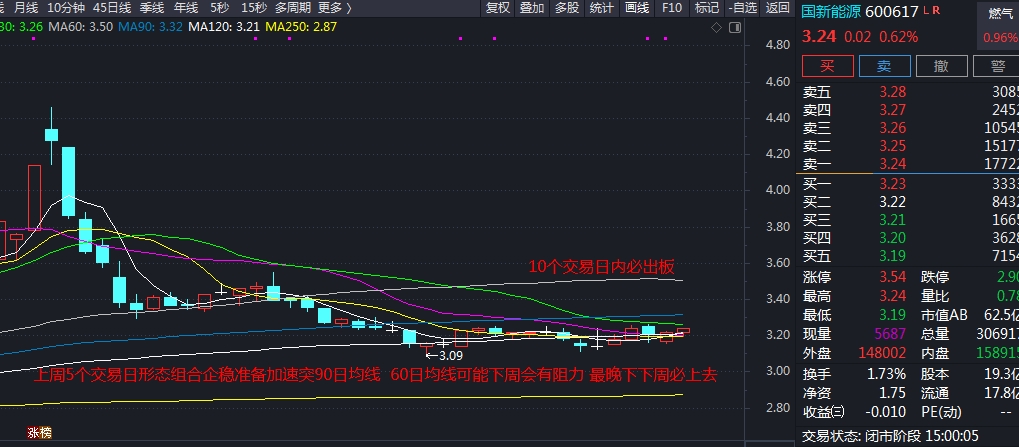Select the 年线 yearly period tab
This screenshot has height=447, width=1019.
[x=186, y=8]
